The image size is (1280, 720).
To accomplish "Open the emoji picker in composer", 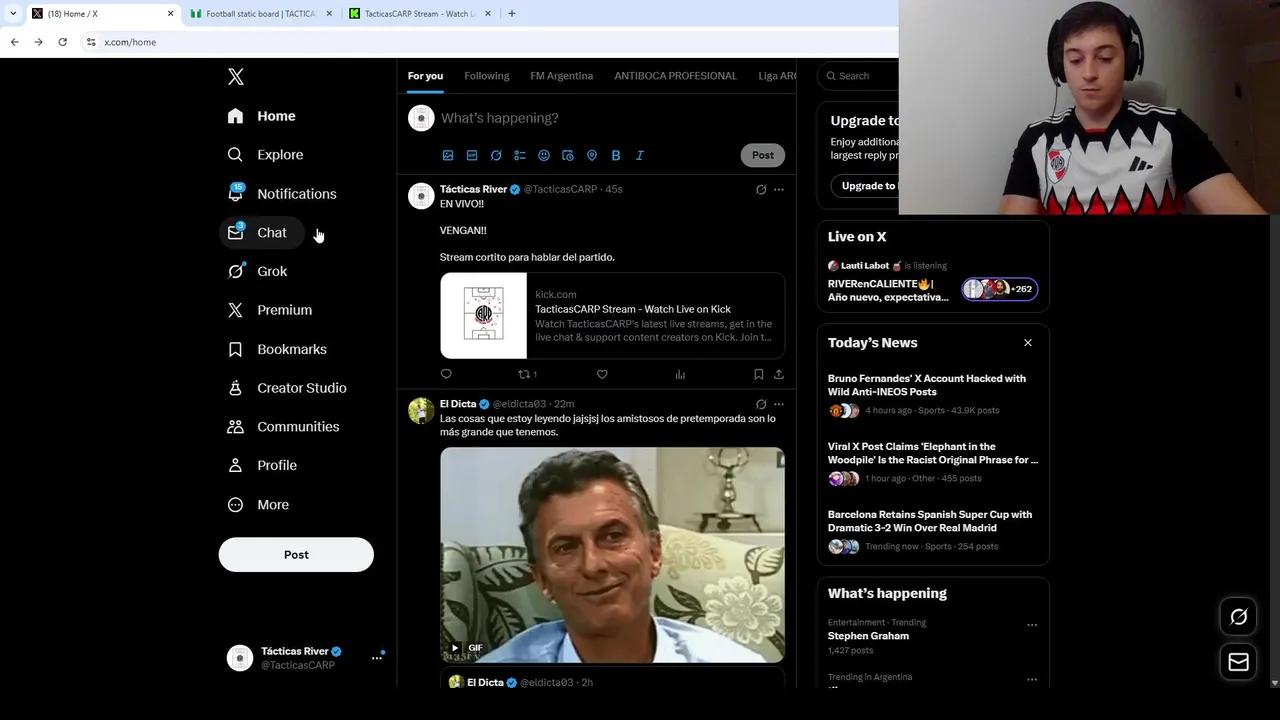I will pyautogui.click(x=544, y=155).
